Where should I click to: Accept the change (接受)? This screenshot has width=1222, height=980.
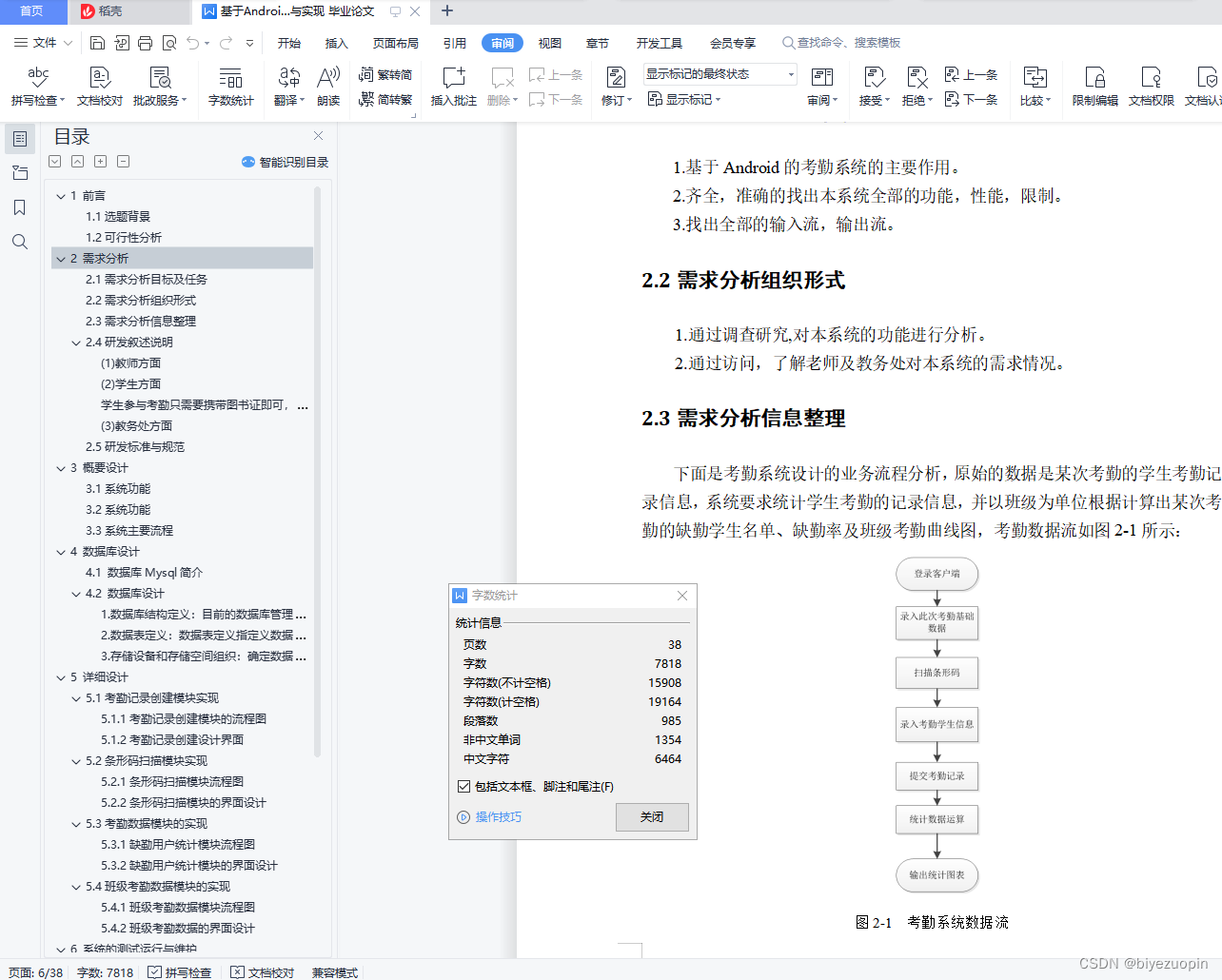click(x=875, y=86)
